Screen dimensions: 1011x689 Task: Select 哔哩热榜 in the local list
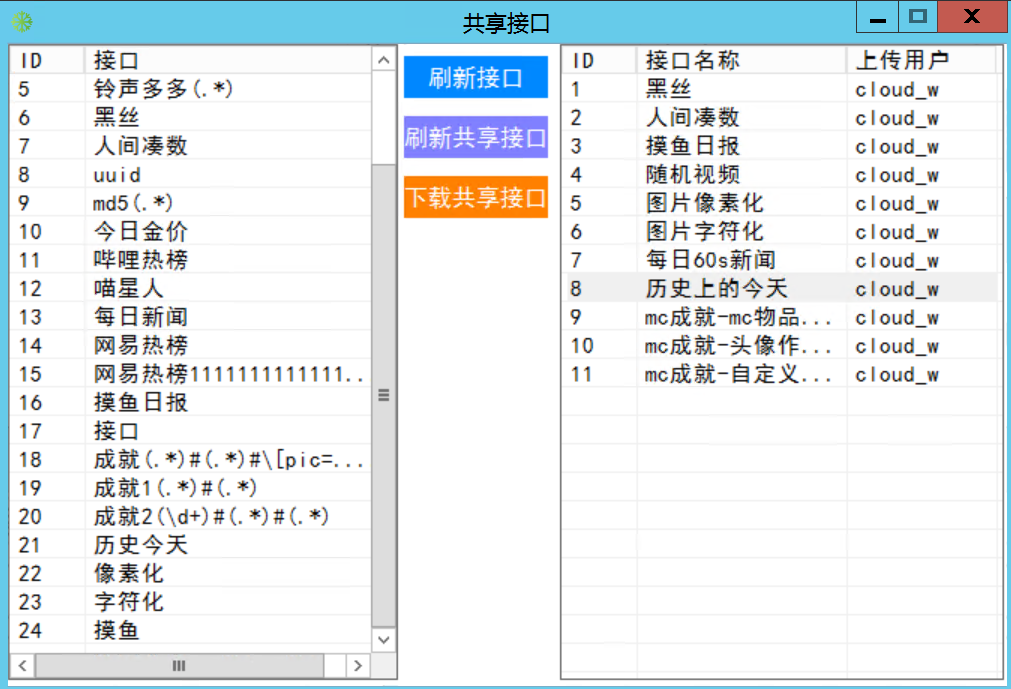coord(140,260)
